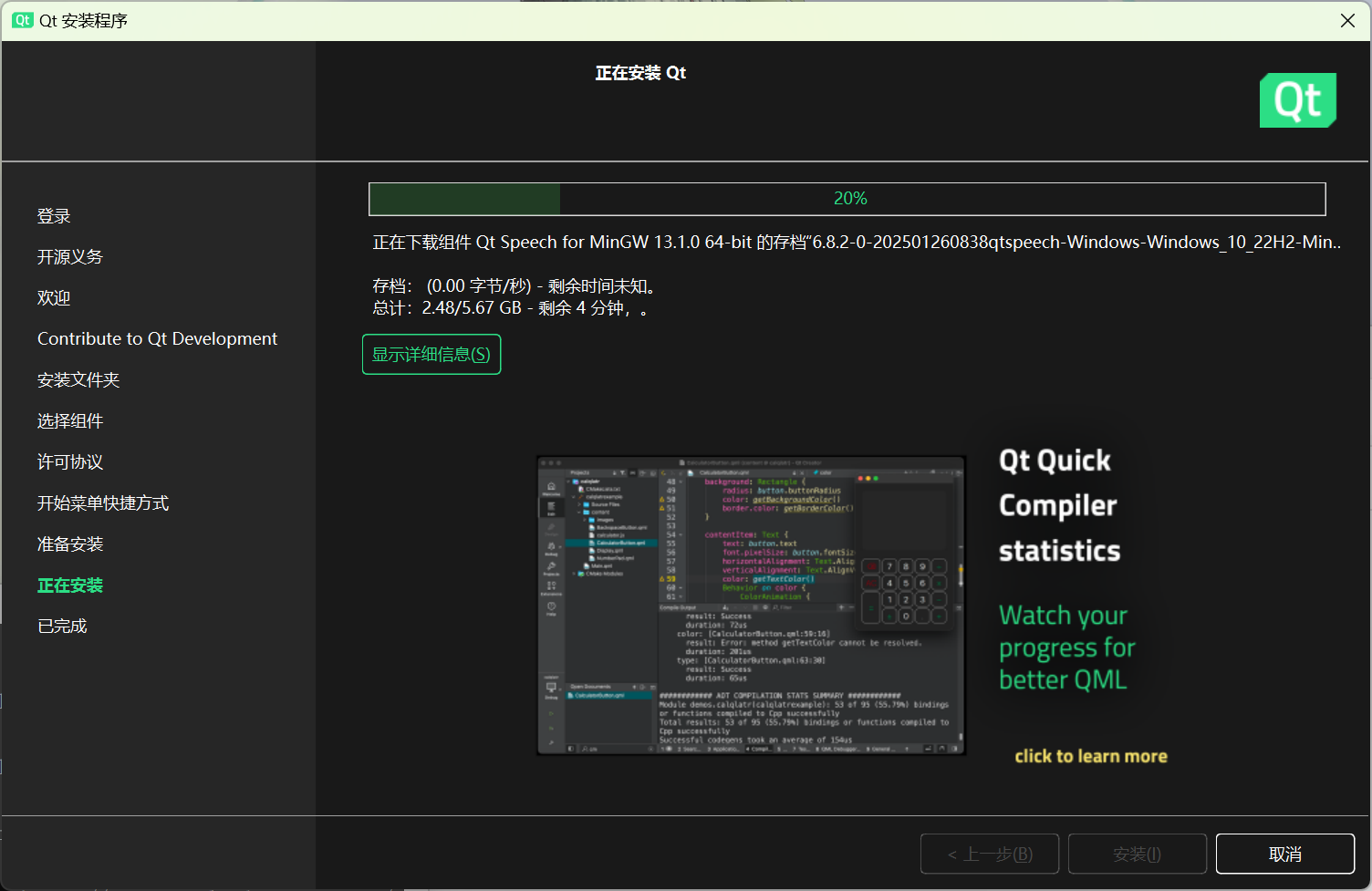Select the 已完成 step in the sidebar
This screenshot has height=891, width=1372.
[x=61, y=626]
